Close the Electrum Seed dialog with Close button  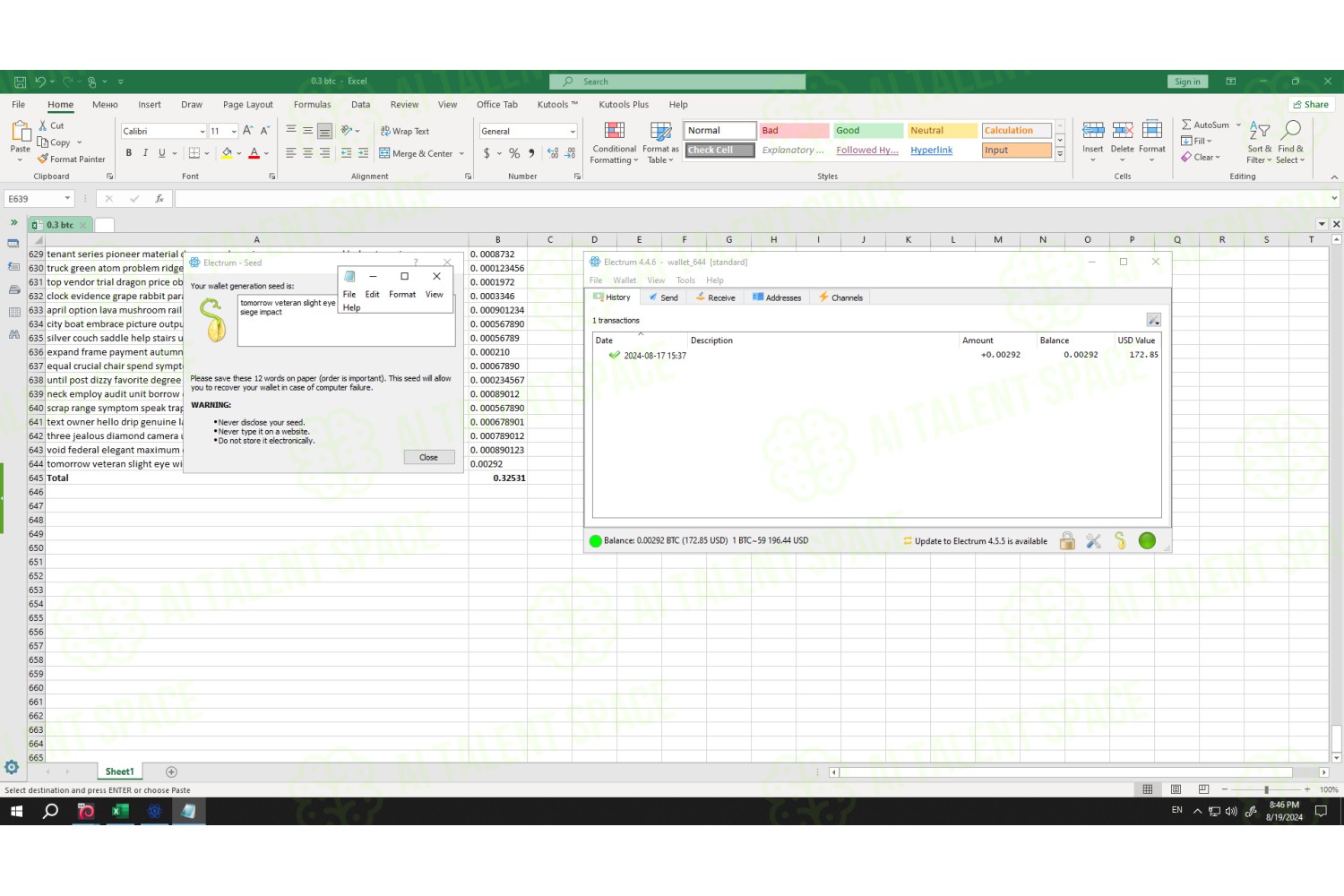tap(429, 457)
